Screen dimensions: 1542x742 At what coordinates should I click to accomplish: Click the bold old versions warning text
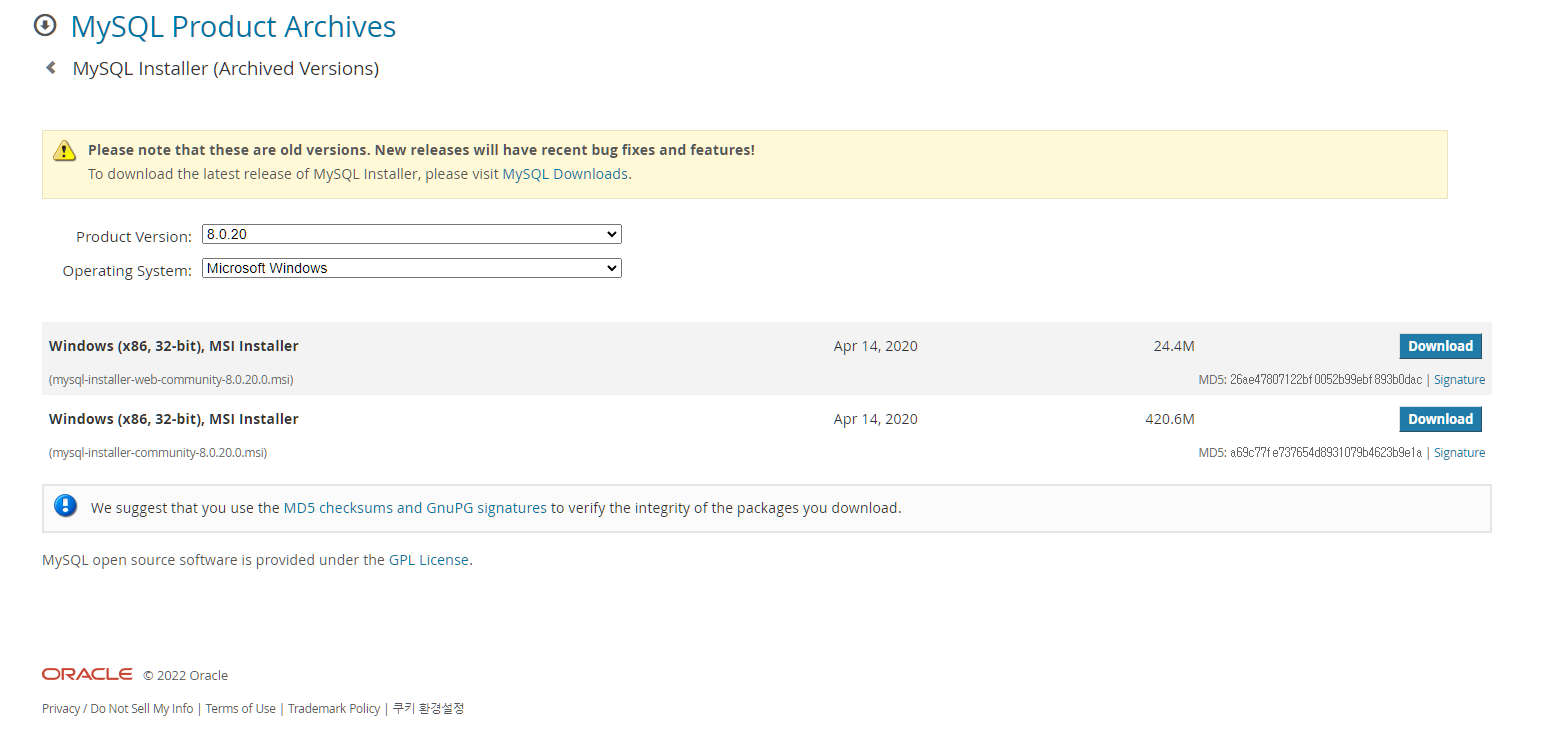(421, 150)
